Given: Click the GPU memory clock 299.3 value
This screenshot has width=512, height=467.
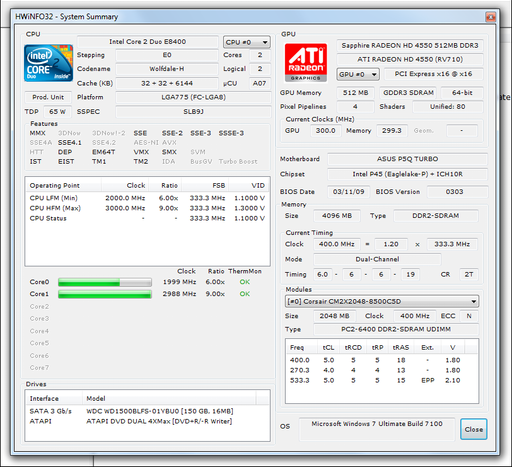Looking at the screenshot, I should (x=392, y=131).
